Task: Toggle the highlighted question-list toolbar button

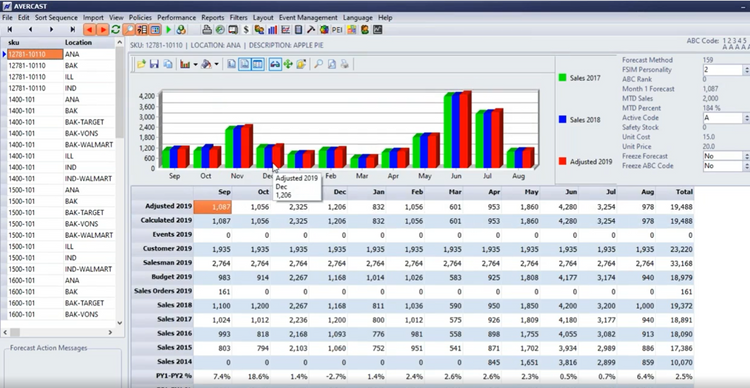Action: coord(142,30)
